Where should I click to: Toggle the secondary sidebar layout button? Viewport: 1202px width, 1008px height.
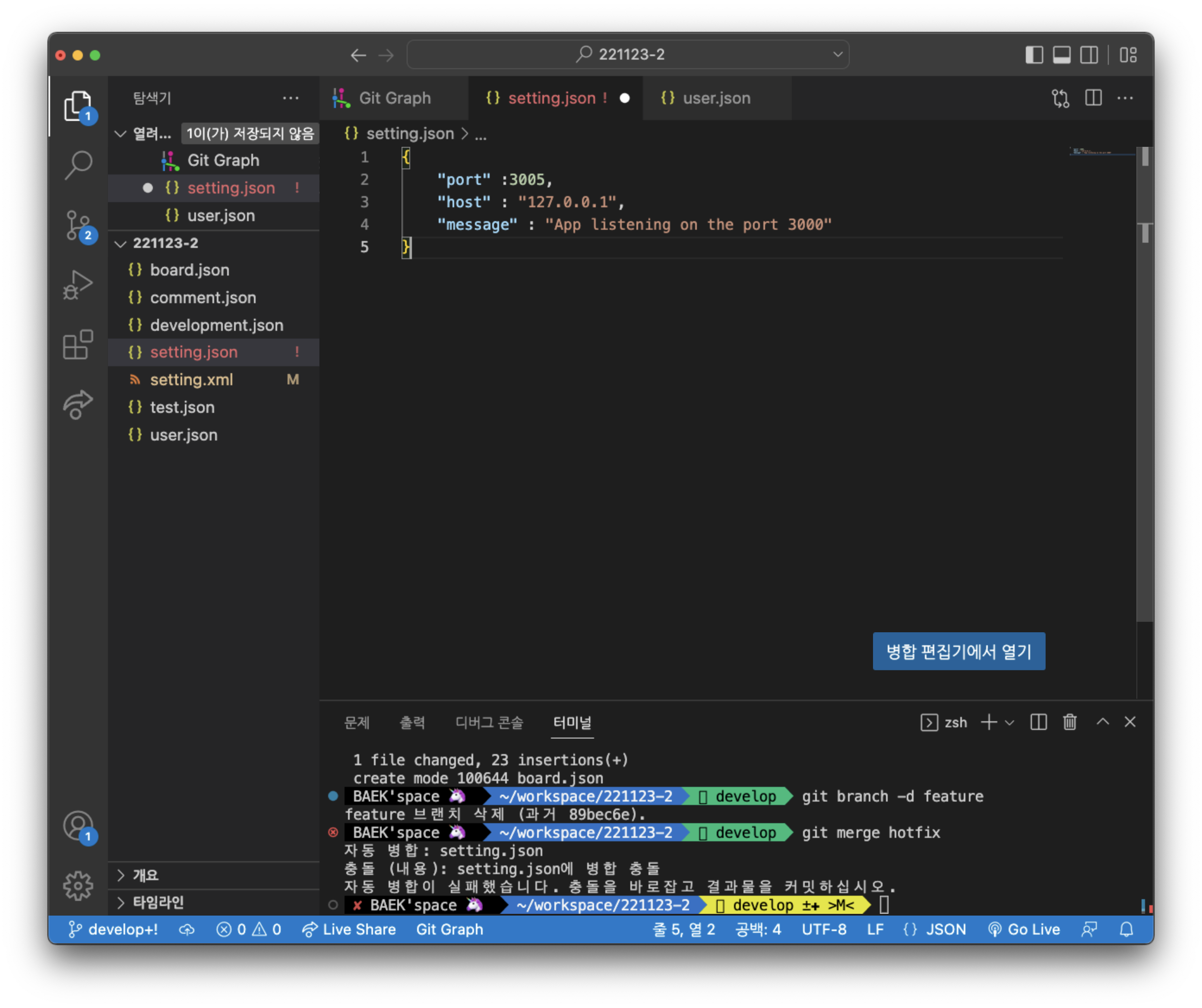[x=1089, y=55]
